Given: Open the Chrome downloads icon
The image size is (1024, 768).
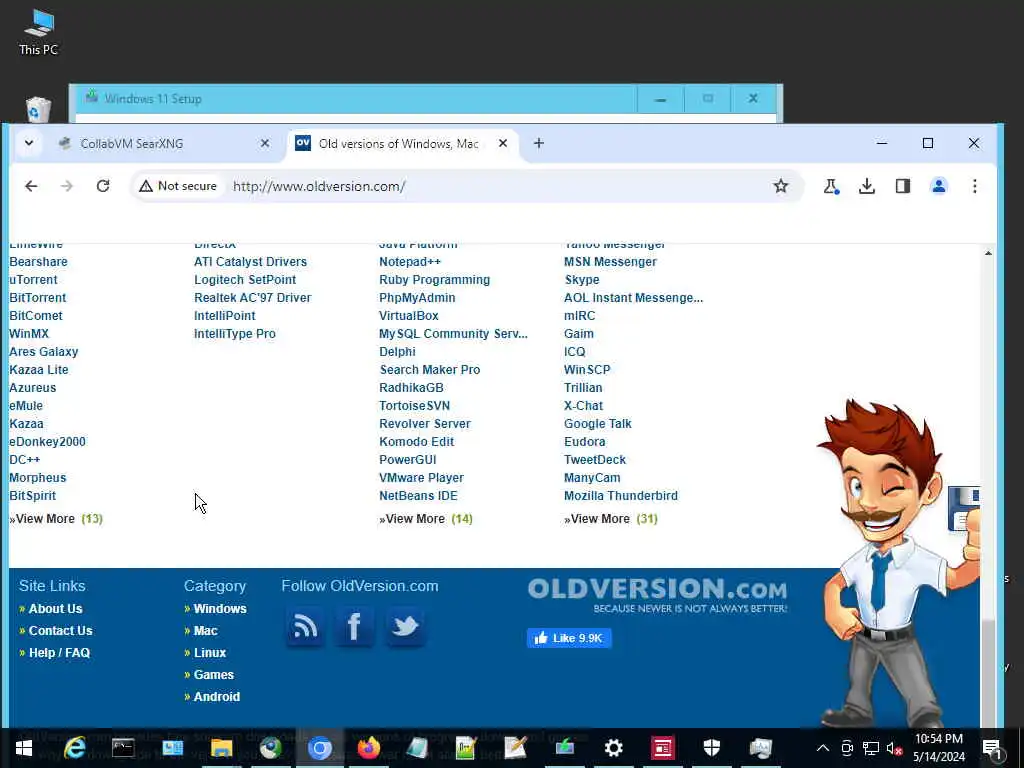Looking at the screenshot, I should pyautogui.click(x=867, y=186).
